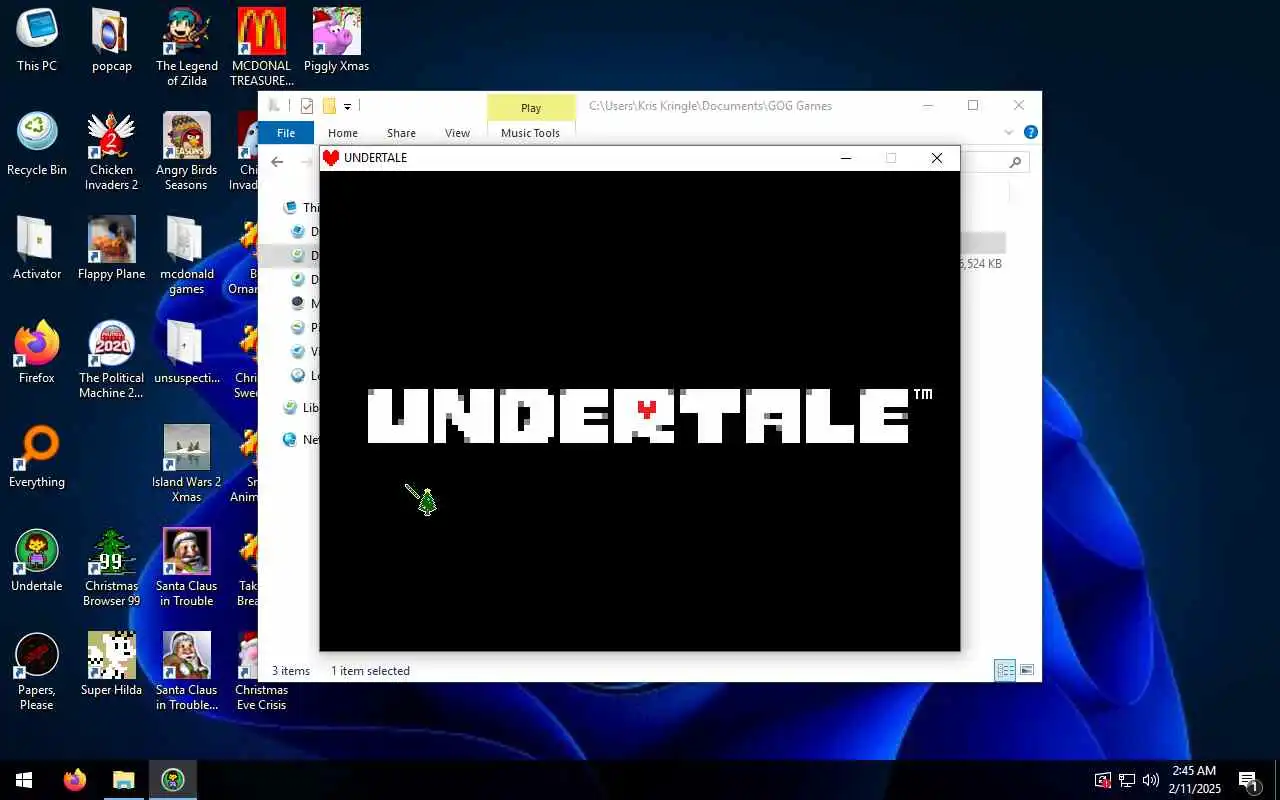
Task: Switch Explorer to details view
Action: [1005, 670]
